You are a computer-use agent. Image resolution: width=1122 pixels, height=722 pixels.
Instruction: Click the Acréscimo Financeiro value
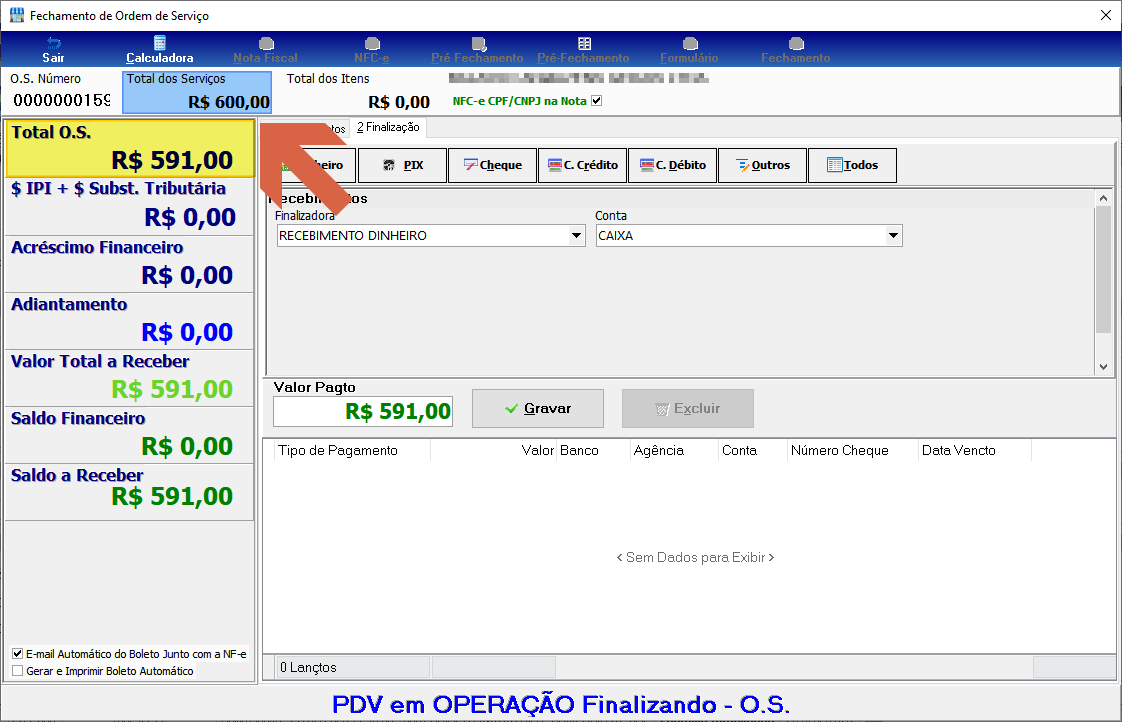tap(187, 275)
